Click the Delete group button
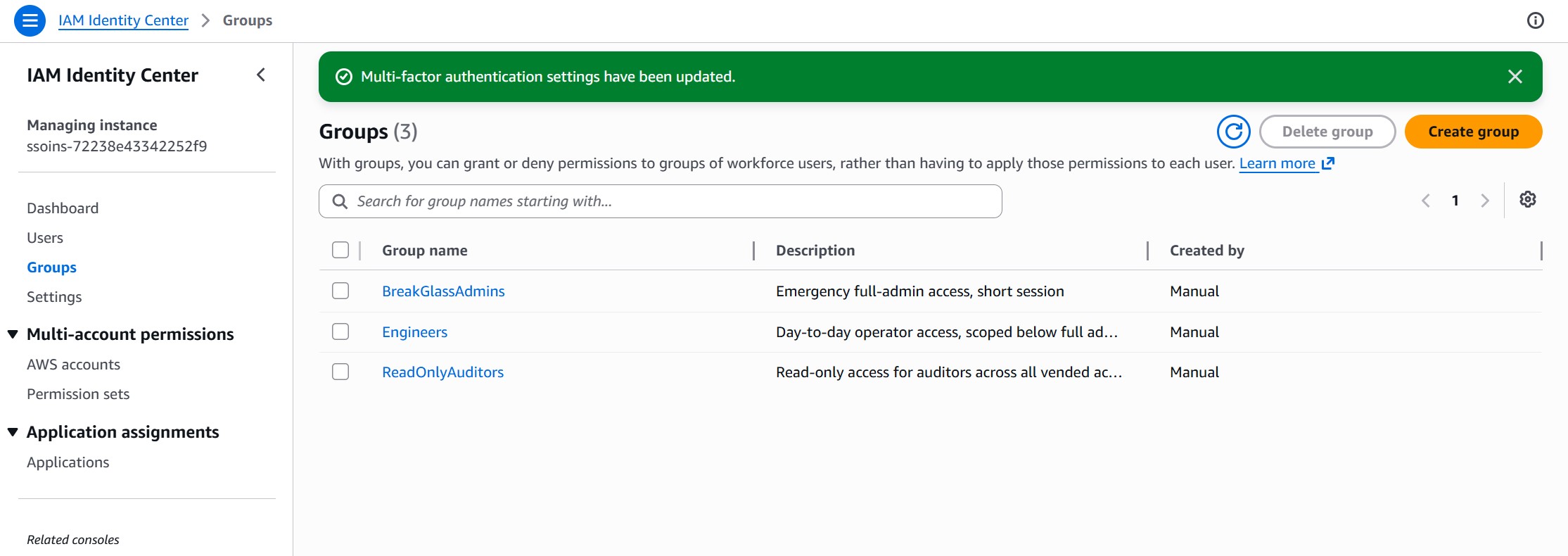1568x556 pixels. (1327, 132)
